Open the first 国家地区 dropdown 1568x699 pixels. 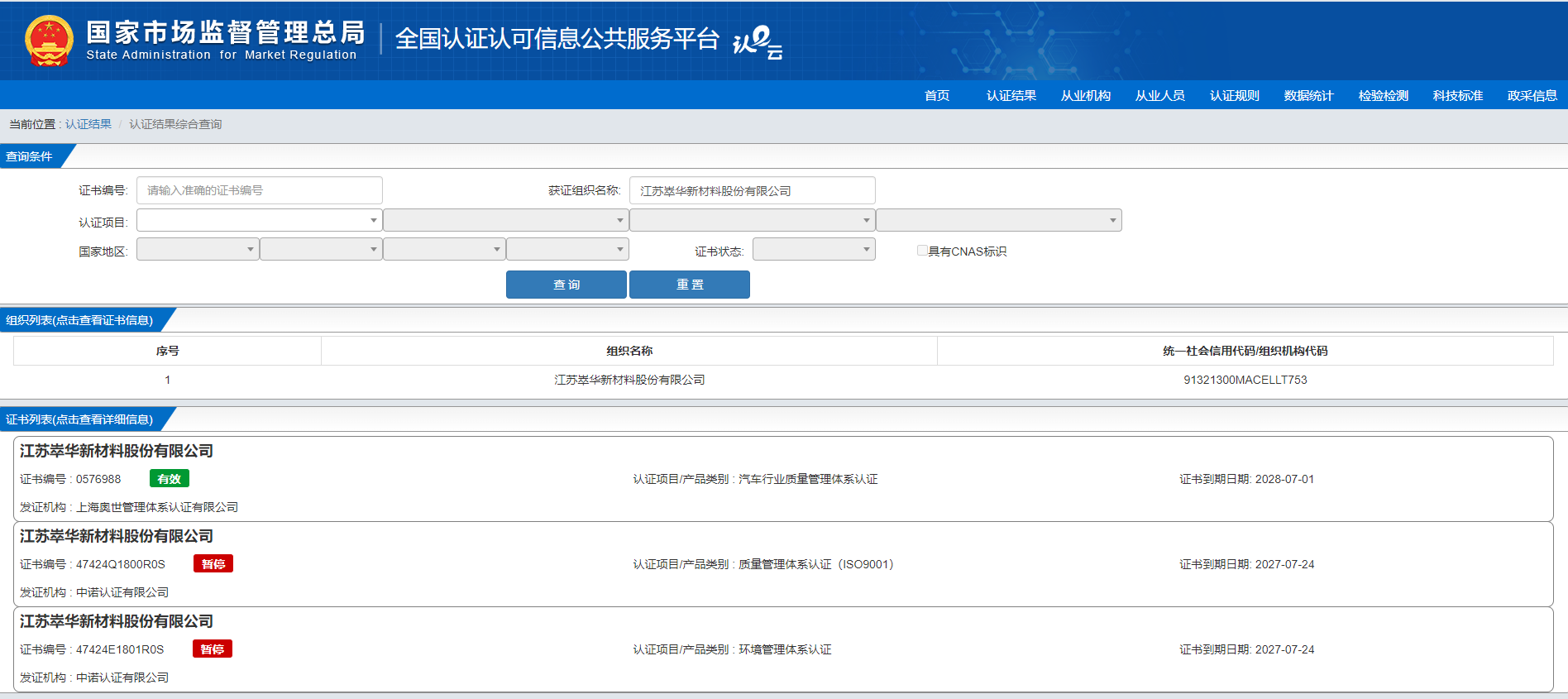pos(198,250)
